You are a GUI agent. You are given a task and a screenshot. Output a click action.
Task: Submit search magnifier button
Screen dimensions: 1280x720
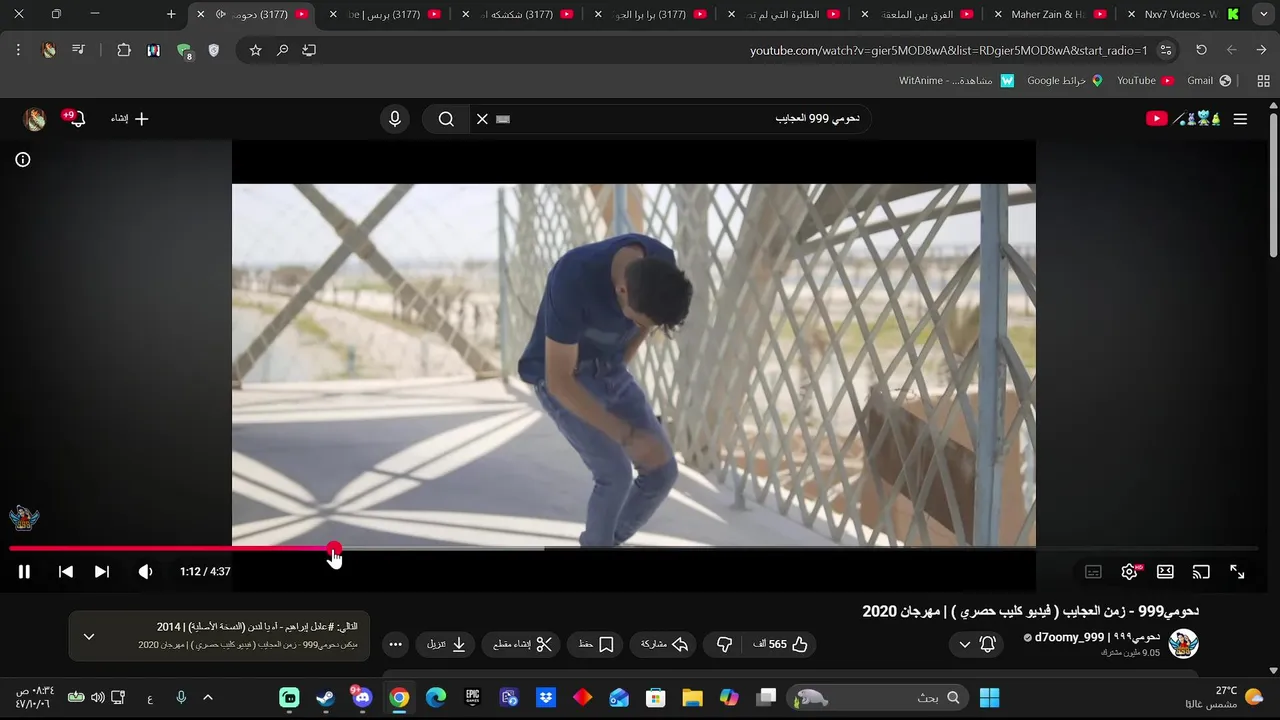coord(446,119)
